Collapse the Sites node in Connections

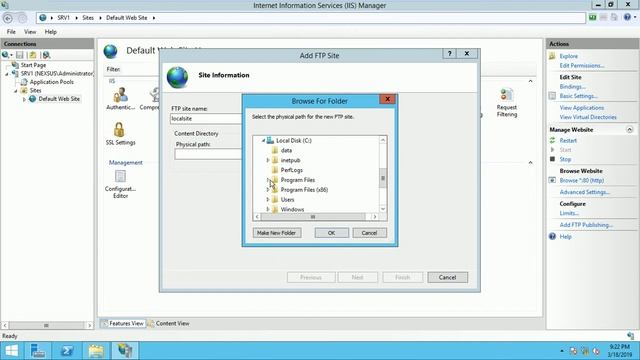tap(16, 91)
